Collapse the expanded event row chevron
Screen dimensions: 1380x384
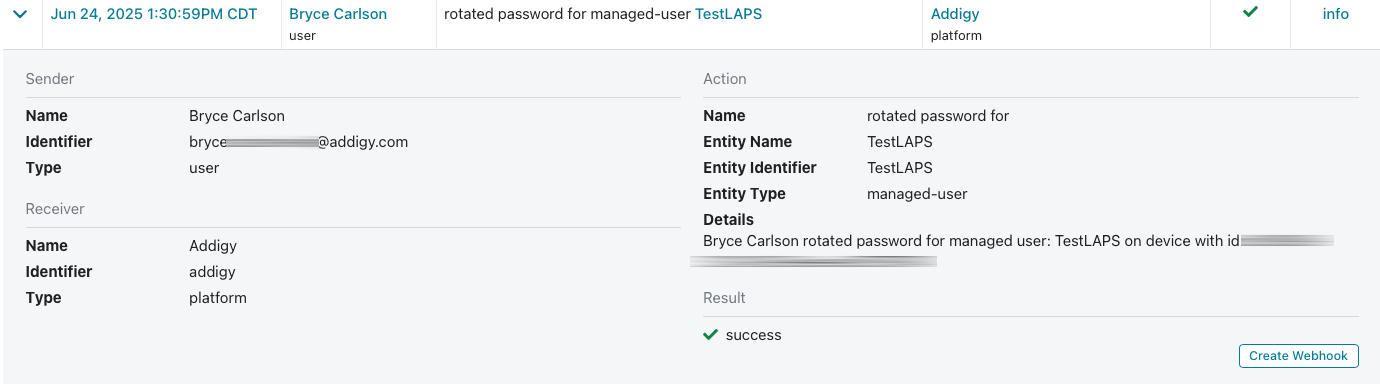[x=20, y=15]
